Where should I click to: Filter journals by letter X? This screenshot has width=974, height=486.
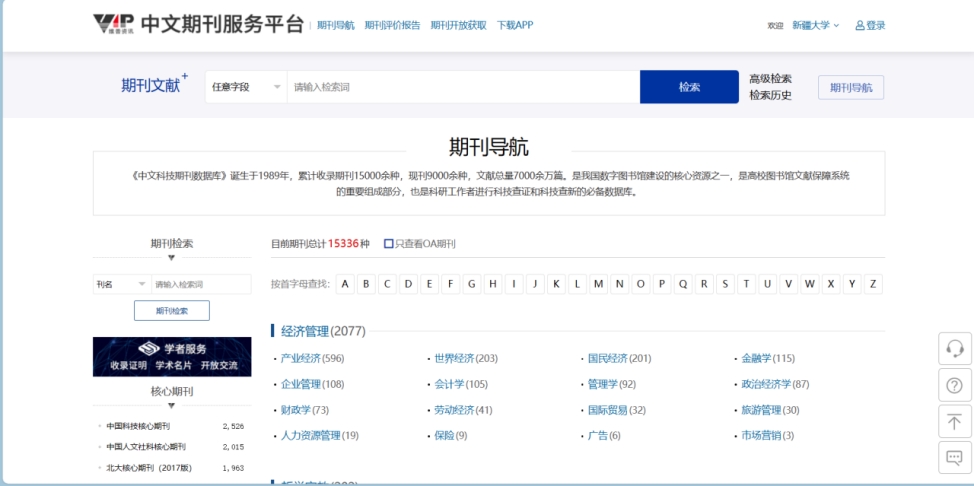pos(831,284)
